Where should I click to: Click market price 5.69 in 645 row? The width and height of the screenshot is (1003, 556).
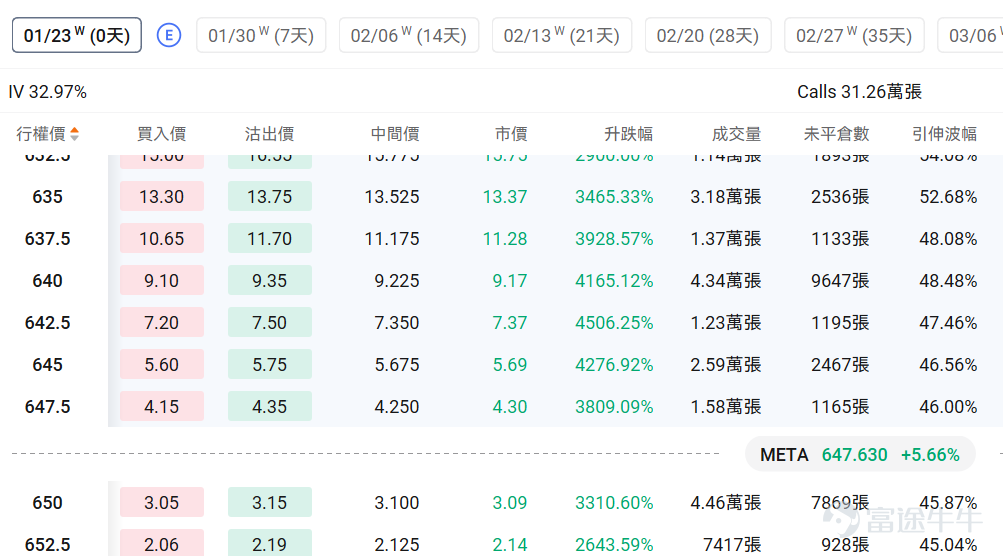click(x=510, y=365)
